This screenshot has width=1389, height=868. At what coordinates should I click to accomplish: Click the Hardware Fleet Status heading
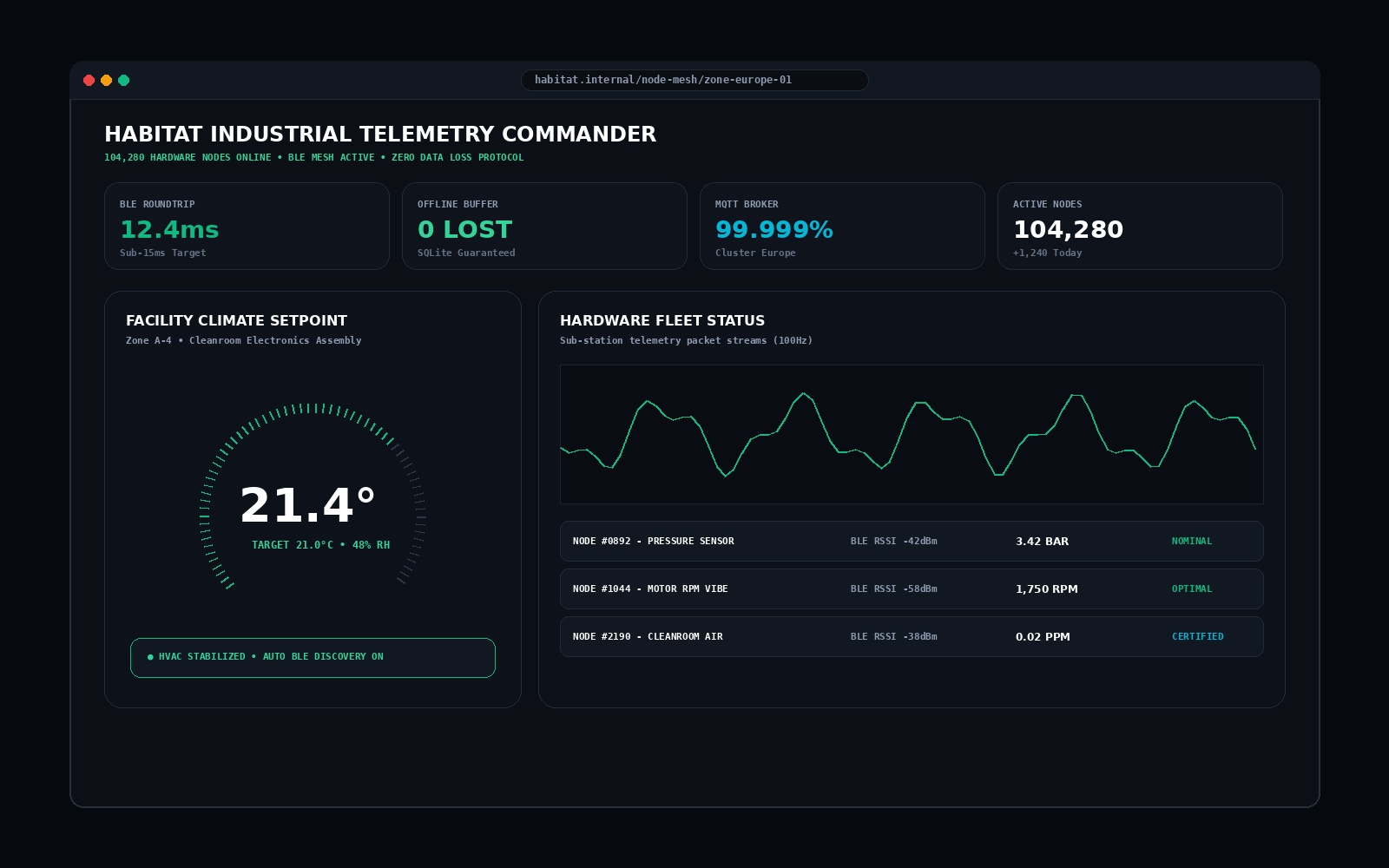[662, 320]
